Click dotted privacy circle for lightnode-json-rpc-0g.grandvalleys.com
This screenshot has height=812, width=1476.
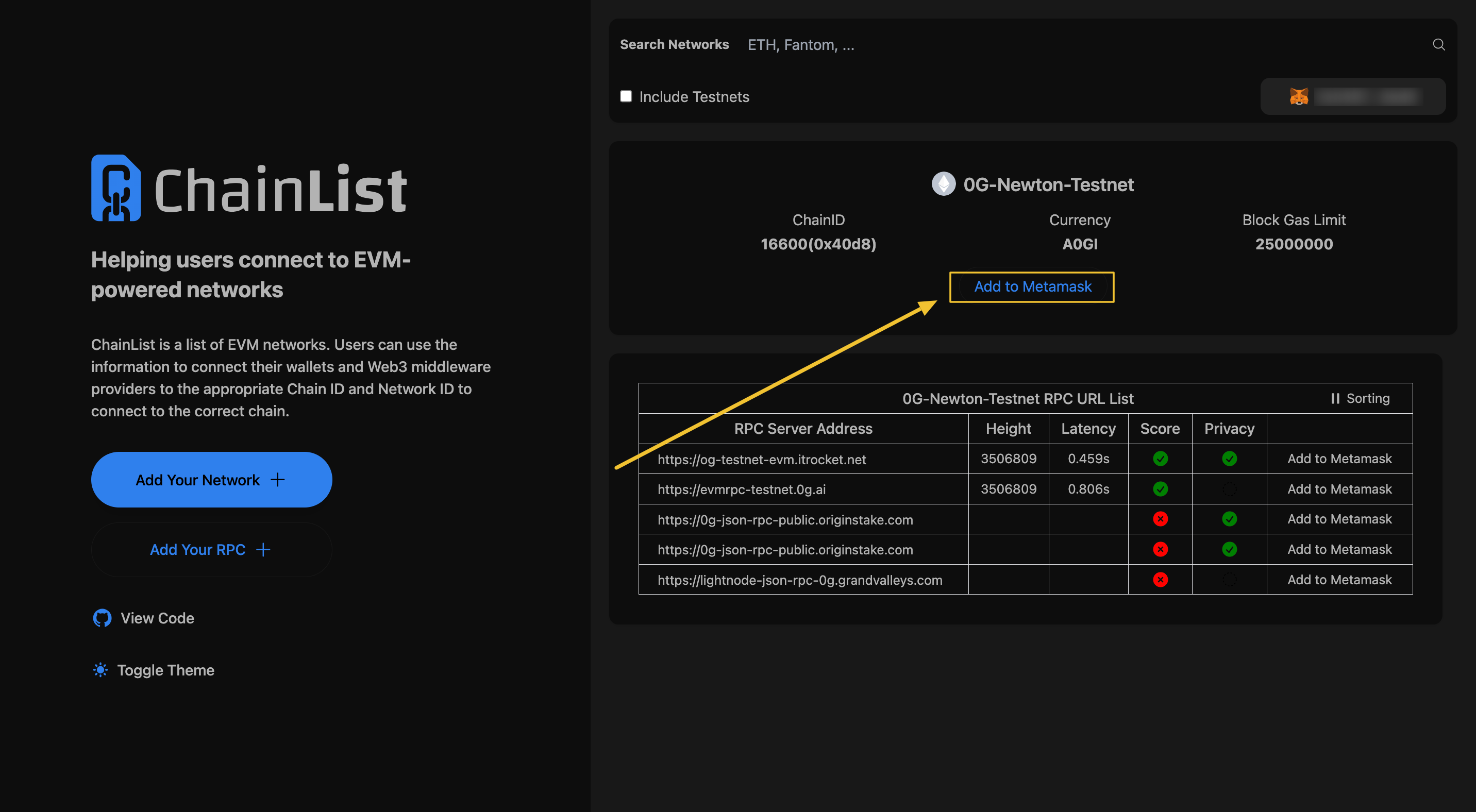coord(1229,580)
